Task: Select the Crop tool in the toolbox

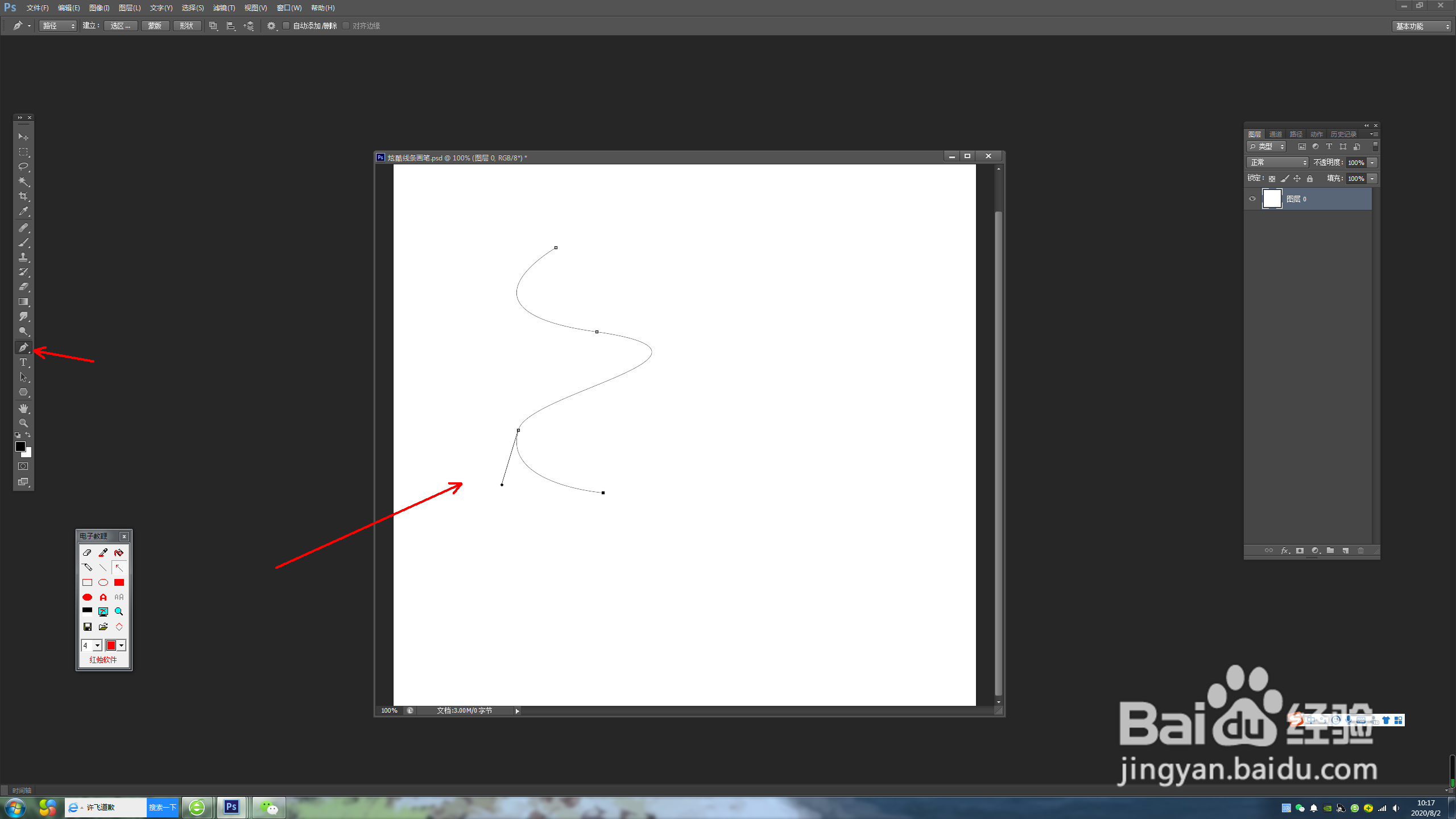Action: 23,196
